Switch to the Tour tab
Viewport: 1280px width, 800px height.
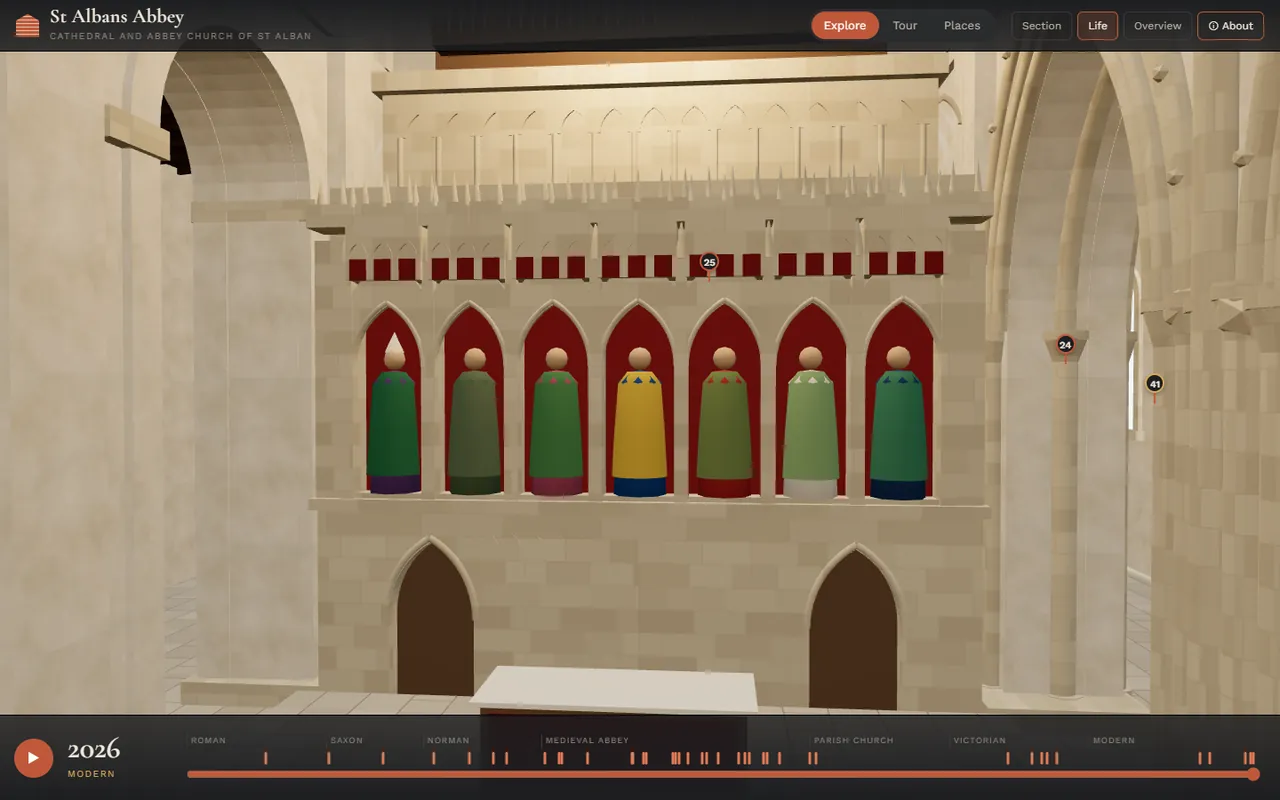(905, 26)
